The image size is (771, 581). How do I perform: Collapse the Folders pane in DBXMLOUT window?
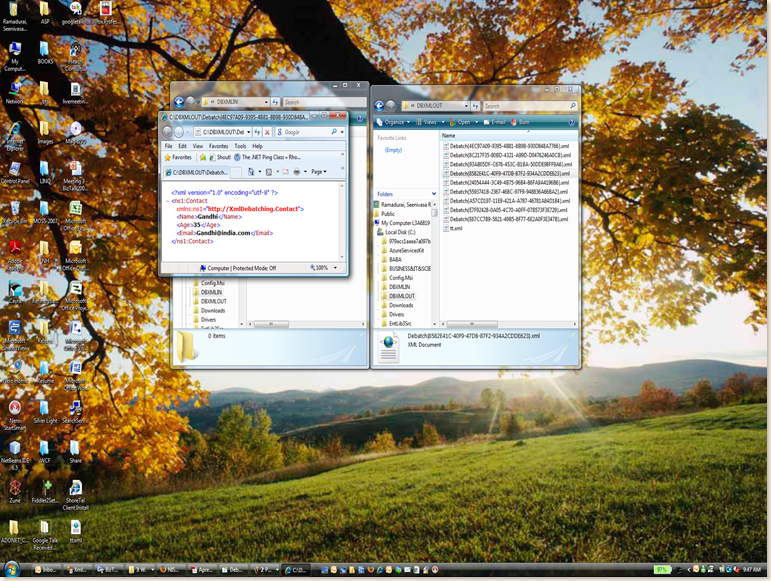point(434,194)
